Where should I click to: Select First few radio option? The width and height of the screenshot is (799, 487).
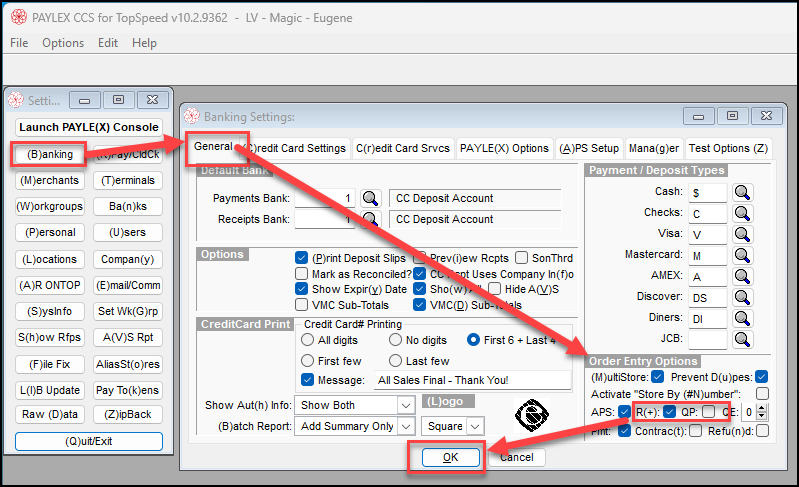click(x=307, y=361)
